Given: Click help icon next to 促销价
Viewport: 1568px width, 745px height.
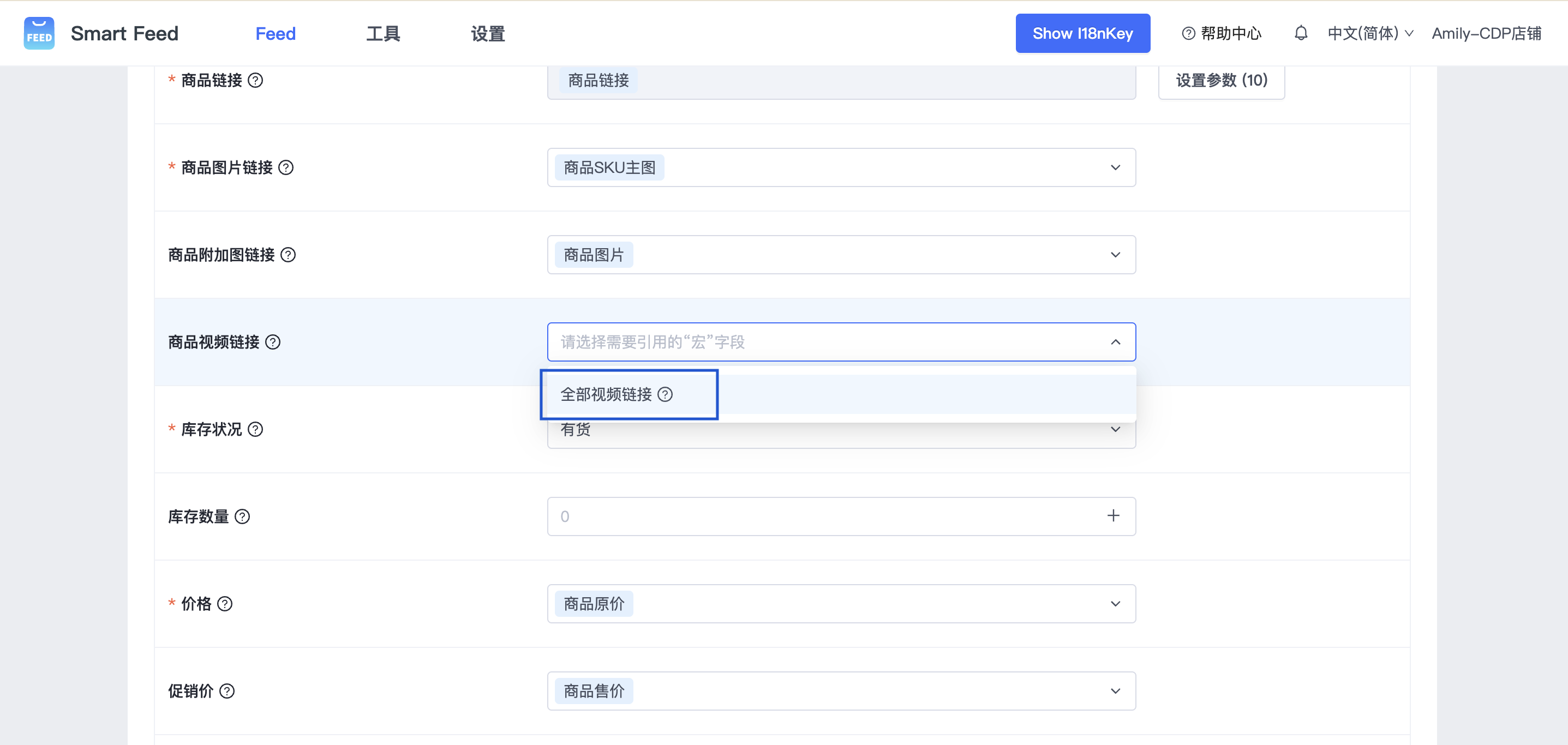Looking at the screenshot, I should coord(227,692).
